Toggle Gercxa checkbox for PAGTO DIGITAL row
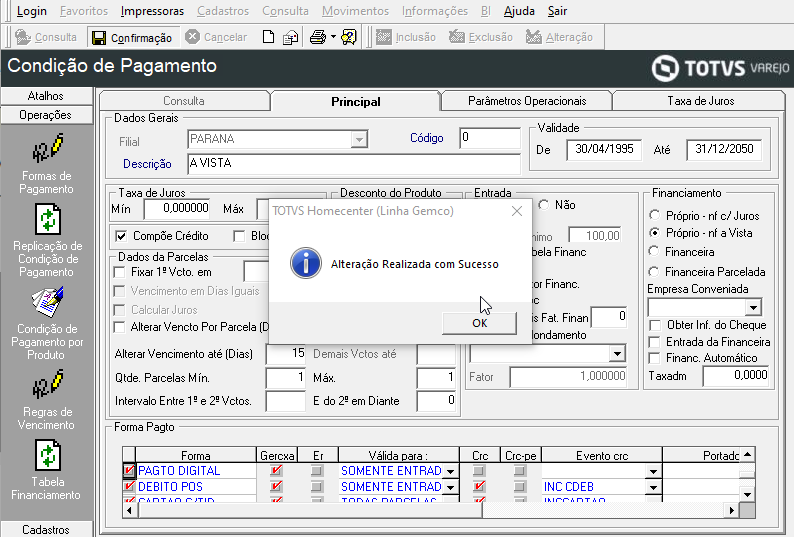This screenshot has height=537, width=794. [x=276, y=471]
